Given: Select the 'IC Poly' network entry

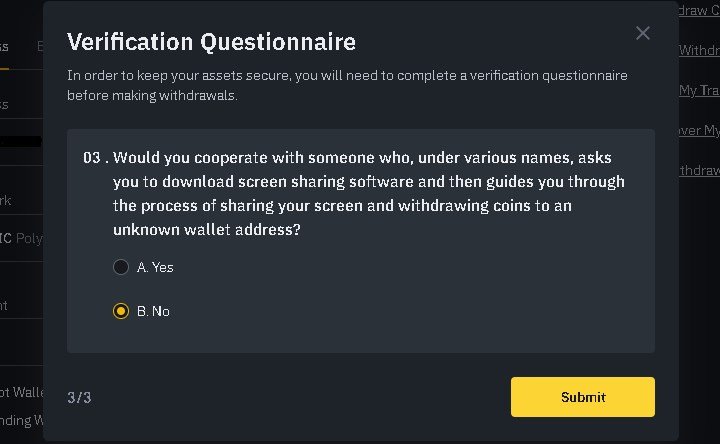Looking at the screenshot, I should (x=21, y=238).
